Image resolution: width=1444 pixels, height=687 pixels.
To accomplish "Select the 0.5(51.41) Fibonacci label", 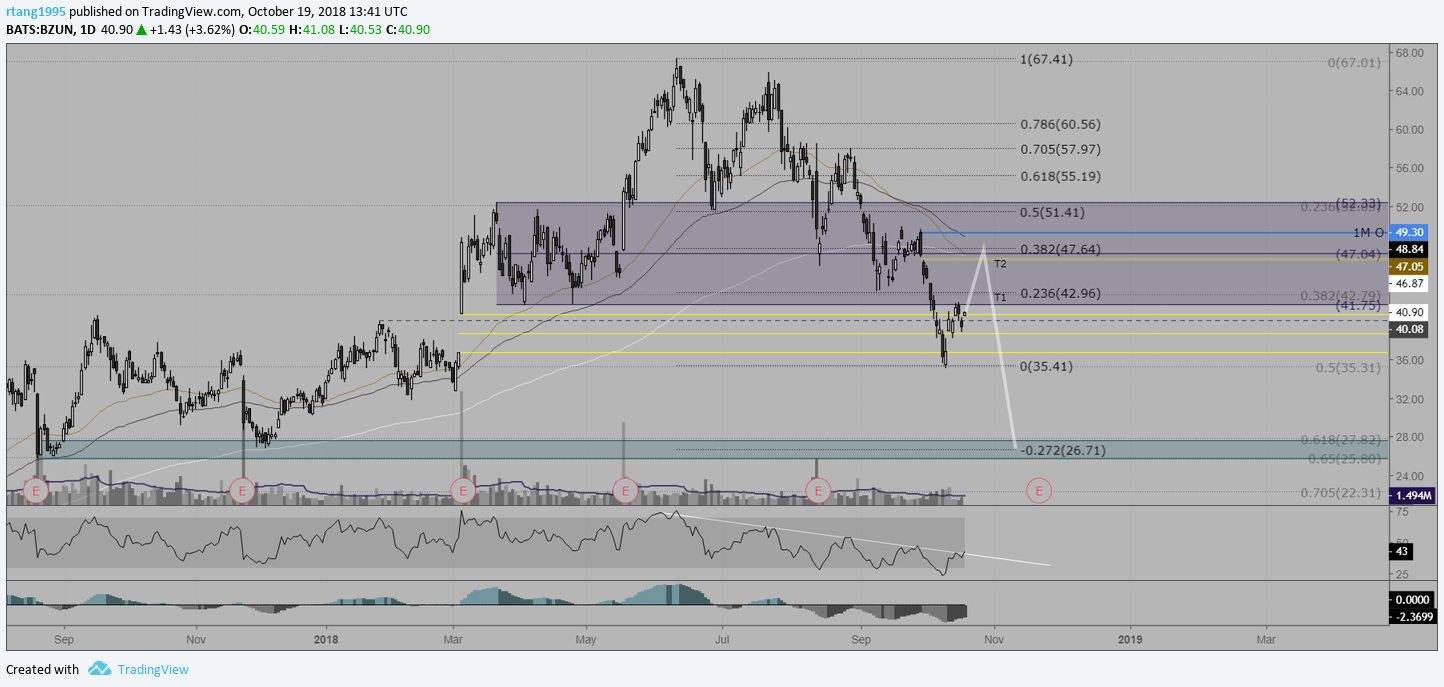I will (1052, 212).
